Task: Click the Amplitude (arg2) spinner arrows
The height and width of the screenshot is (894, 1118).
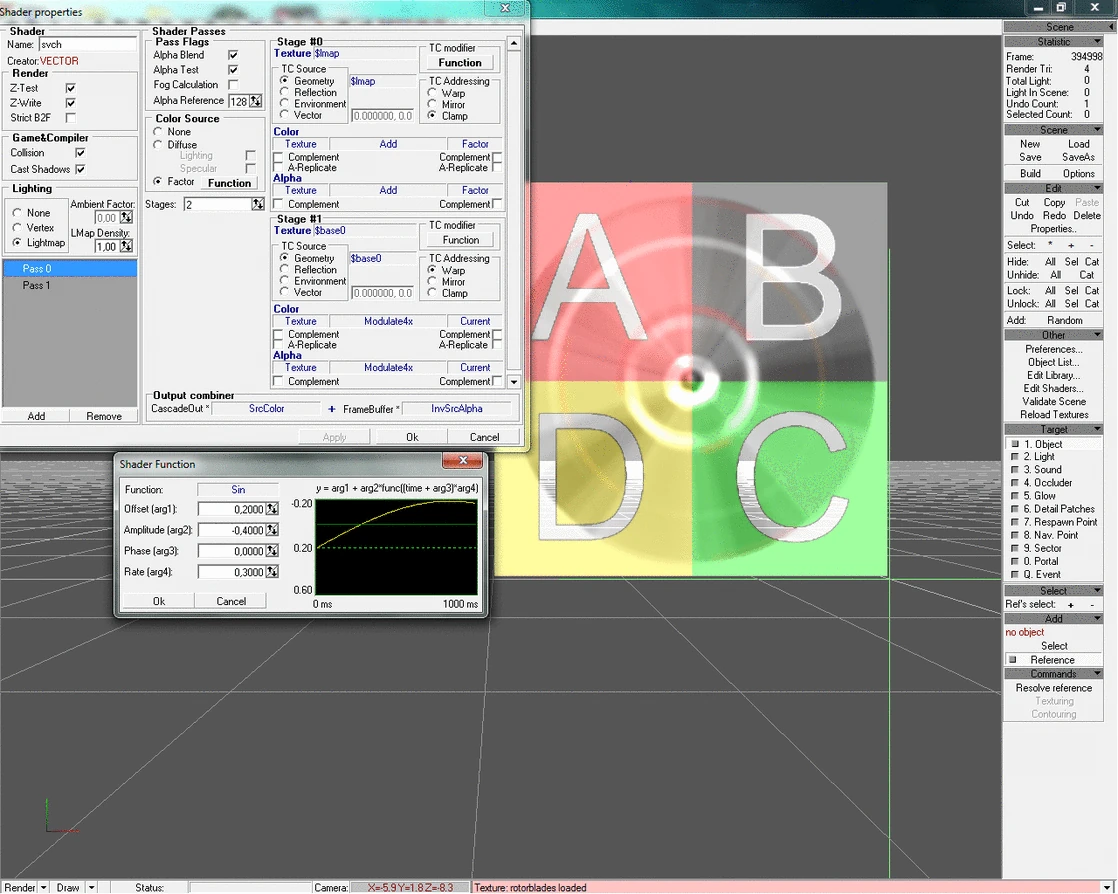Action: pyautogui.click(x=272, y=530)
